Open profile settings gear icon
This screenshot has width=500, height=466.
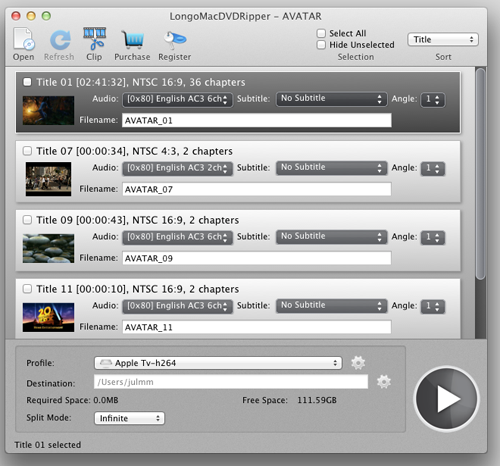358,363
